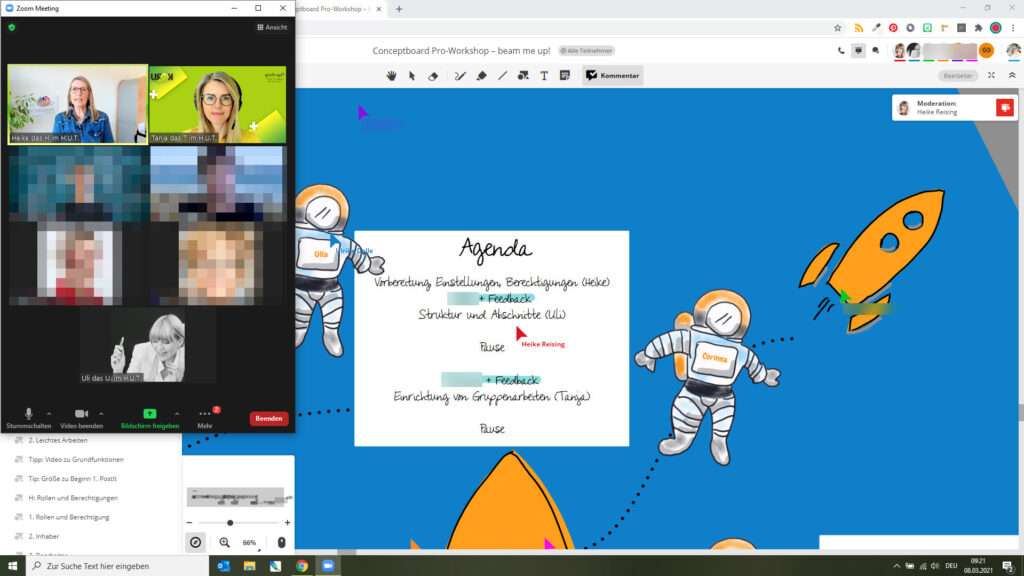Screen dimensions: 1024x576
Task: Click the zoom slider handle
Action: [x=230, y=522]
